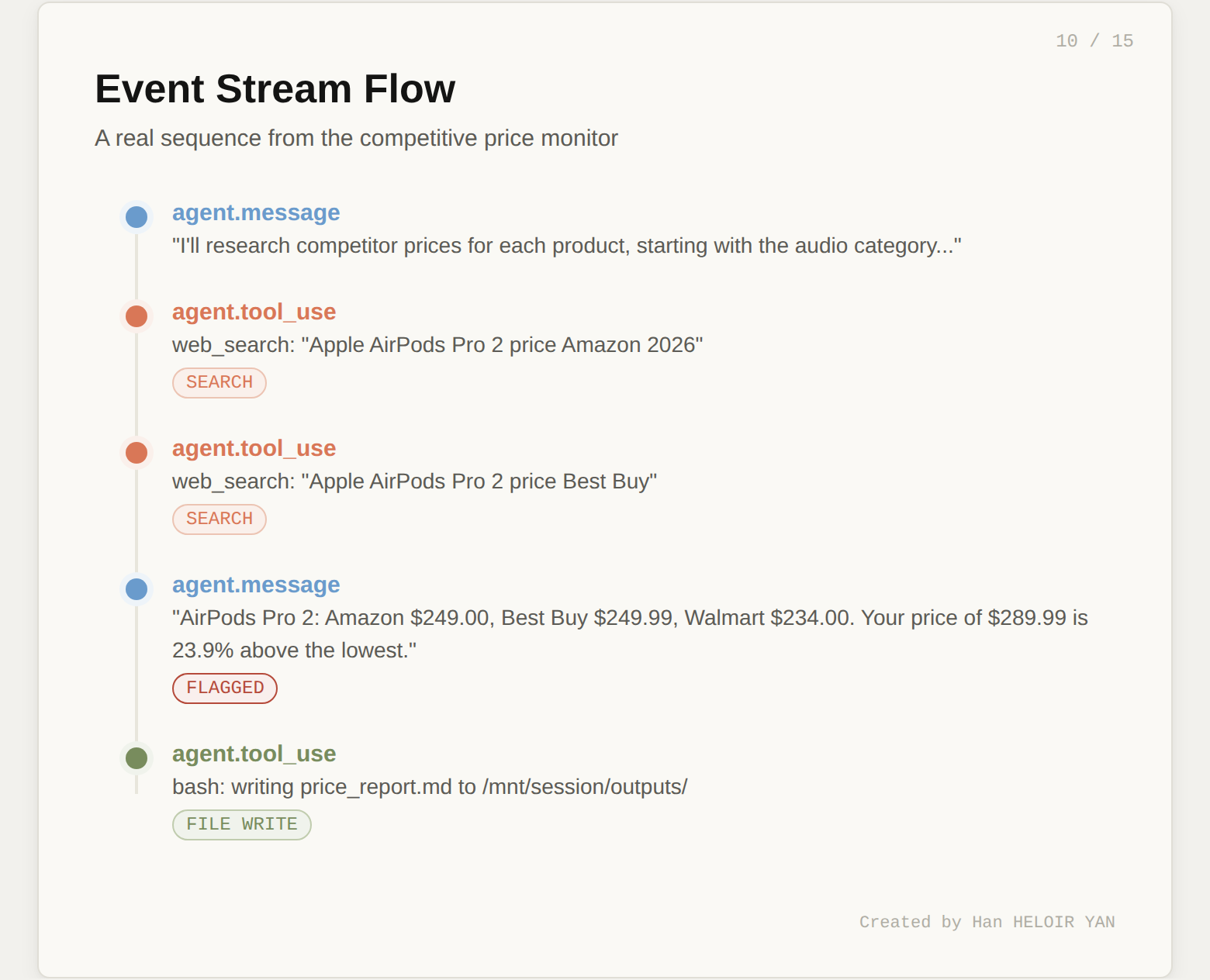This screenshot has height=980, width=1210.
Task: Select the FILE WRITE badge
Action: 241,824
